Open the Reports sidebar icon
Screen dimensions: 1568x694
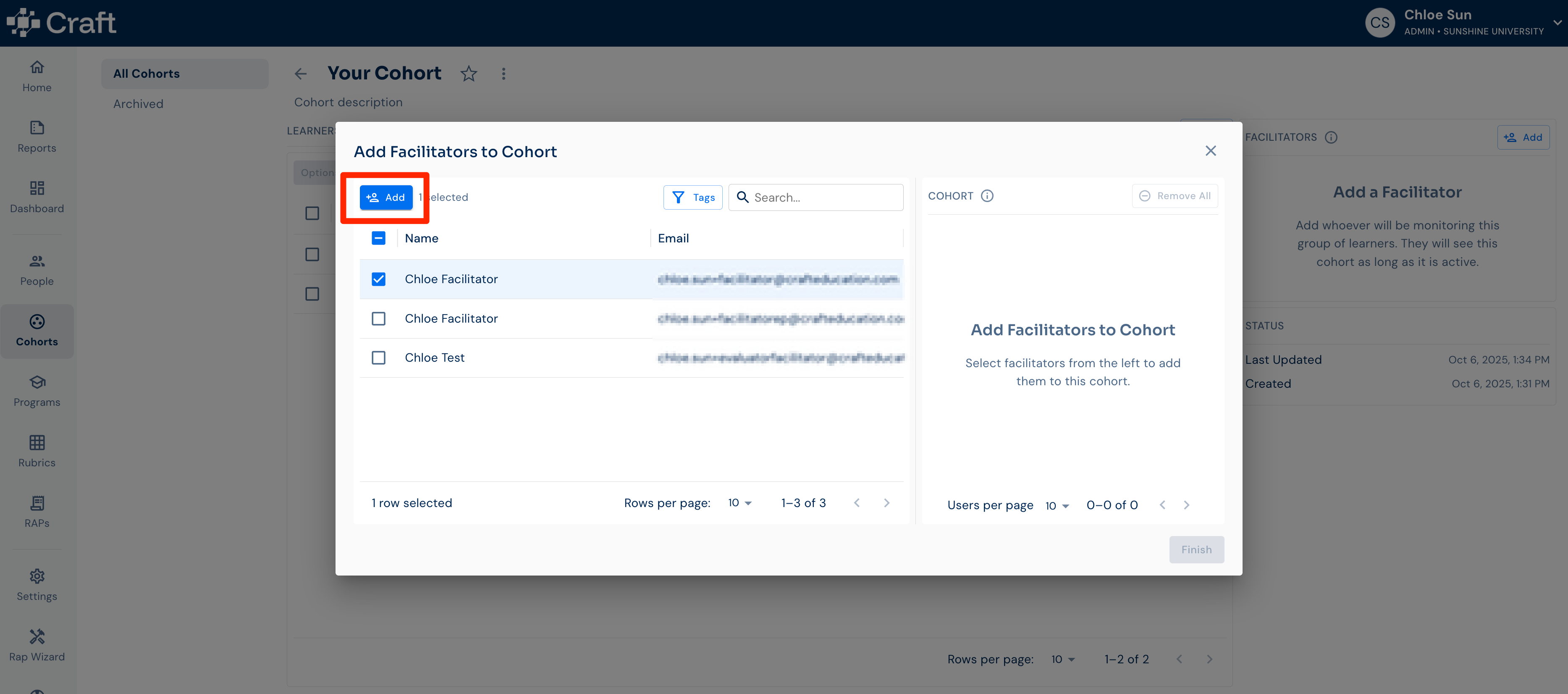pyautogui.click(x=37, y=127)
